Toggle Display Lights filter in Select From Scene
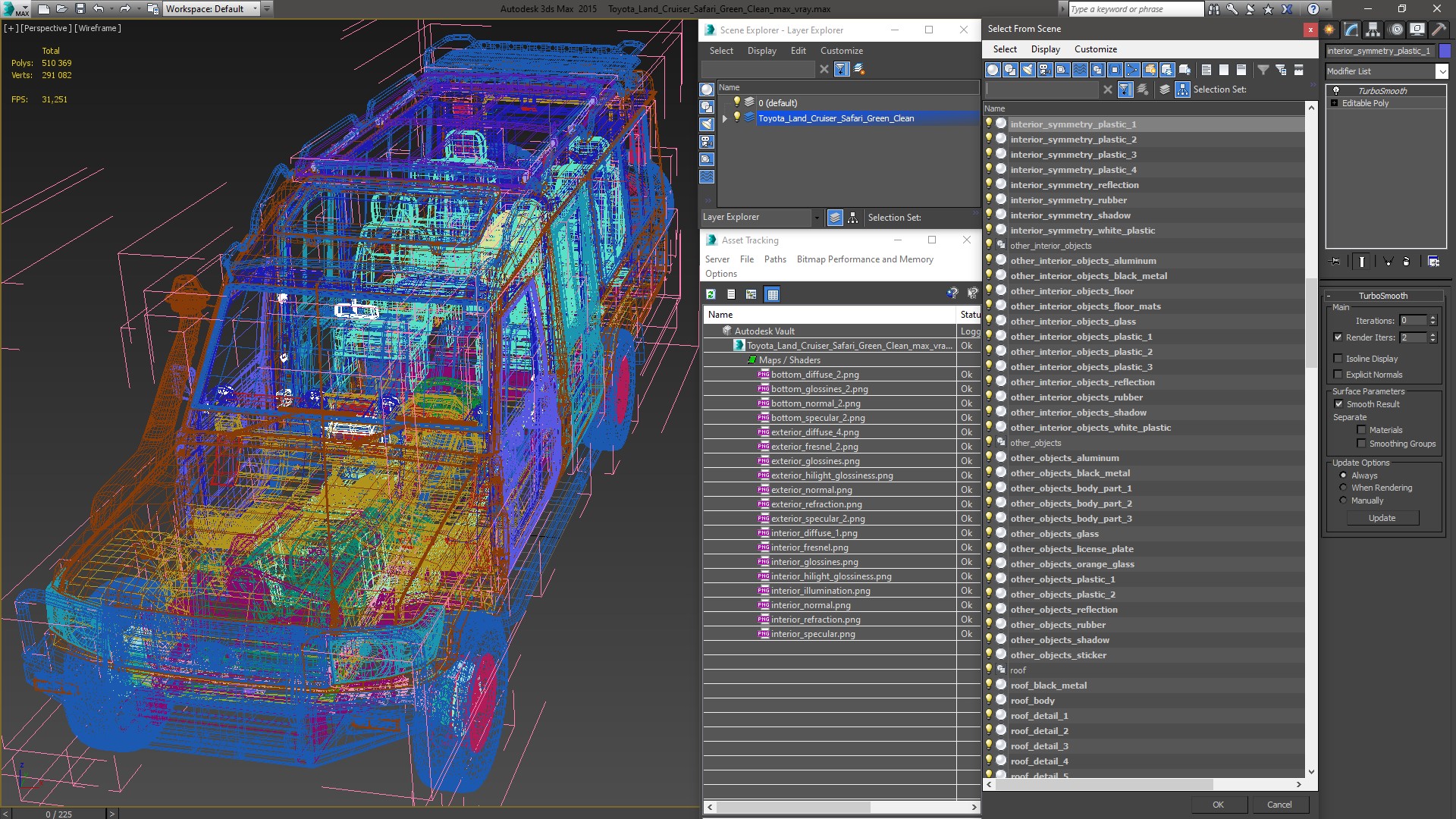1456x819 pixels. pos(1028,70)
